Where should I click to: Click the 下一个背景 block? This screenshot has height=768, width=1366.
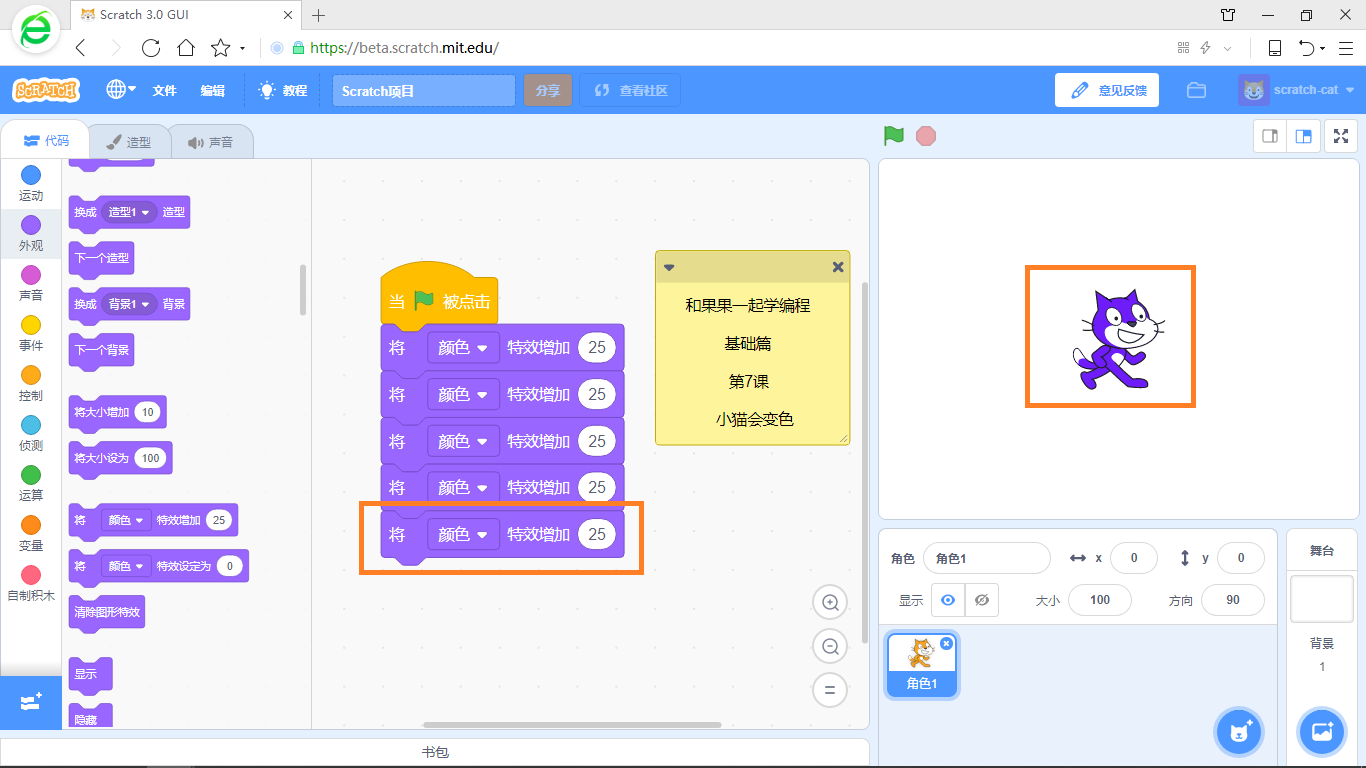coord(101,350)
